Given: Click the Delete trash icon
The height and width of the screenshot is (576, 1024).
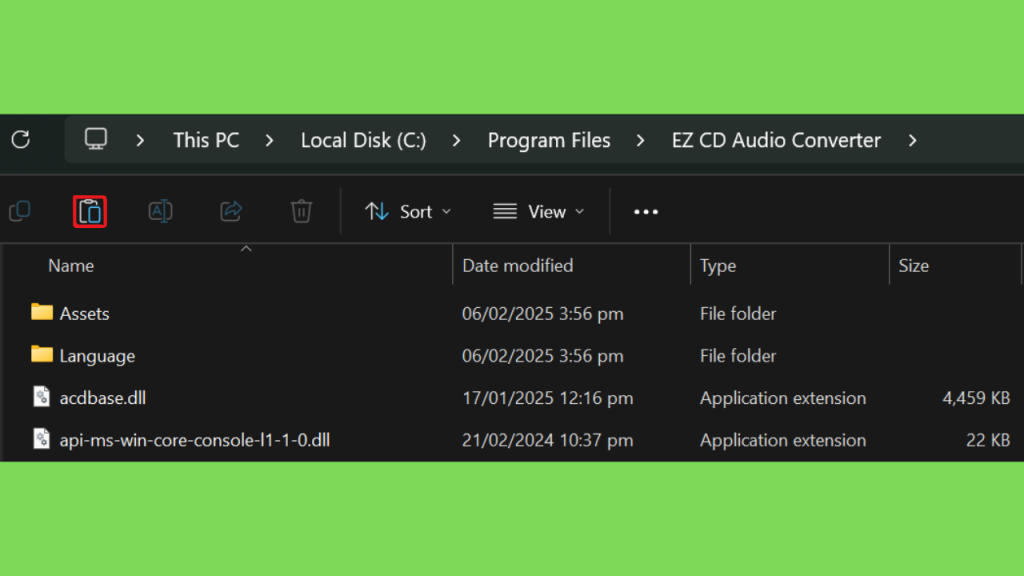Looking at the screenshot, I should point(301,211).
